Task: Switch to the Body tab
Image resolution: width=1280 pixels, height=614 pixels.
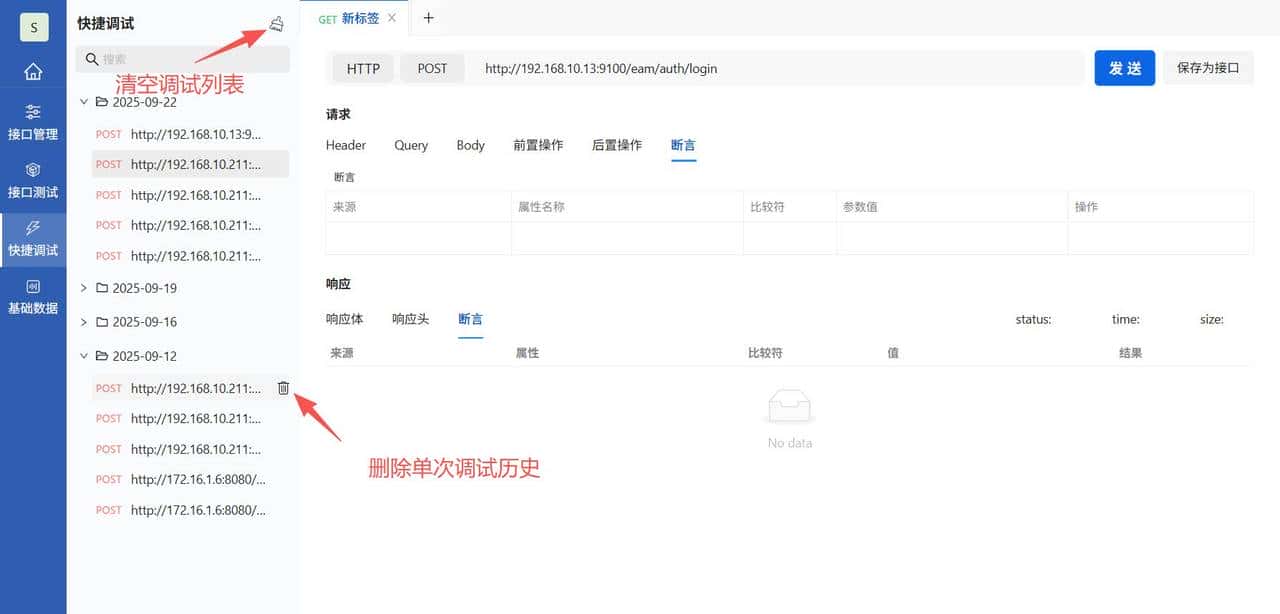Action: pos(470,145)
